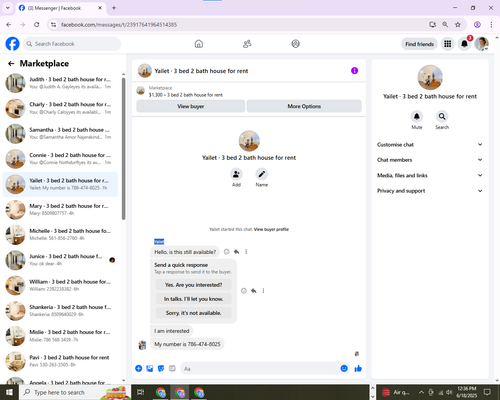Image resolution: width=500 pixels, height=400 pixels.
Task: Bookmark this page with star icon
Action: [x=458, y=24]
